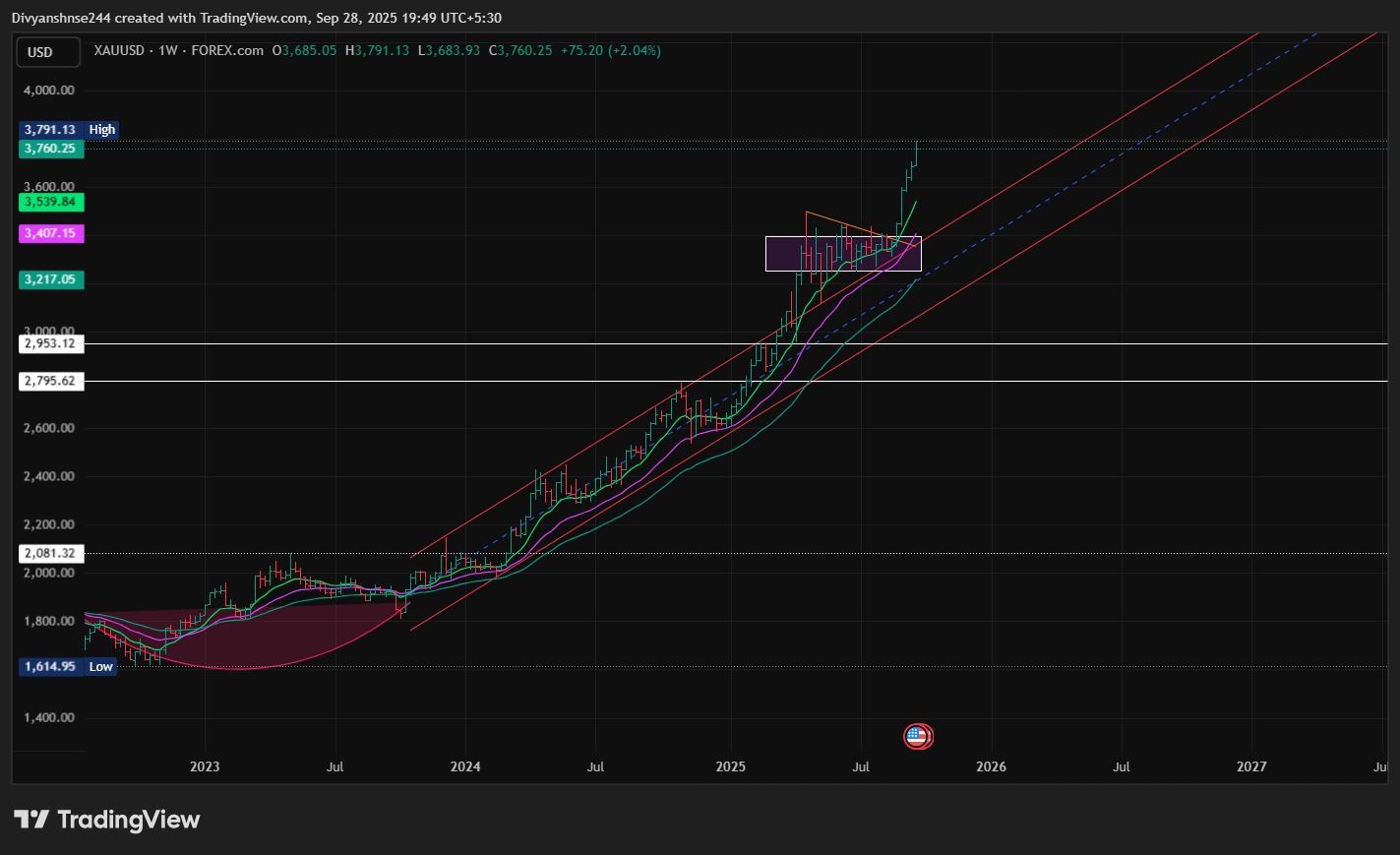Click the USD currency button
Image resolution: width=1400 pixels, height=855 pixels.
[x=48, y=52]
